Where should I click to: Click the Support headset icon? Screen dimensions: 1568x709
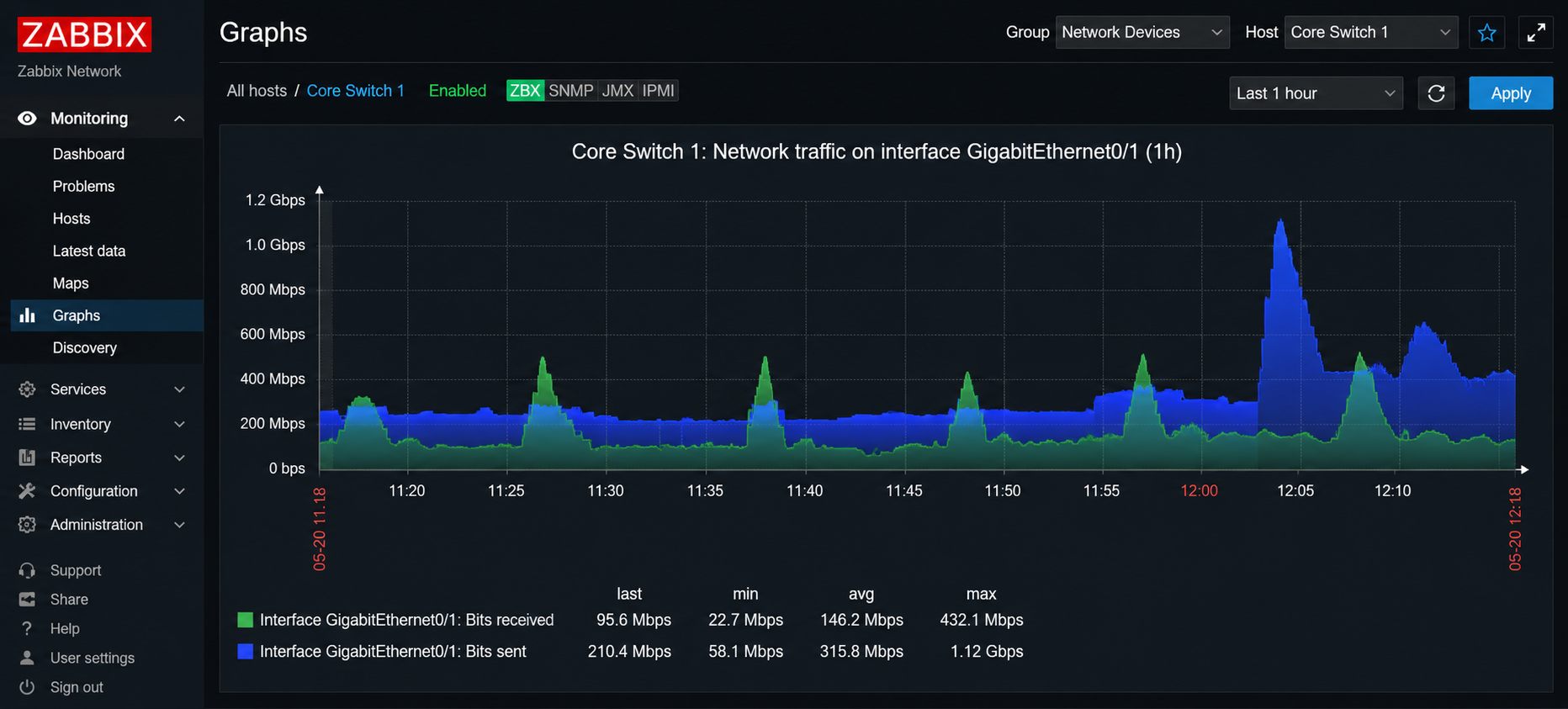[27, 570]
